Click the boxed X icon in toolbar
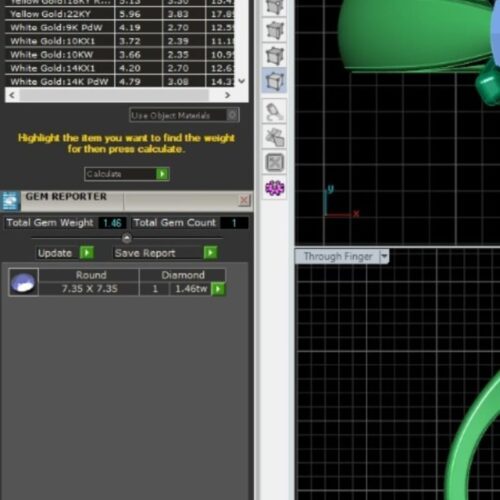The image size is (500, 500). click(x=275, y=163)
